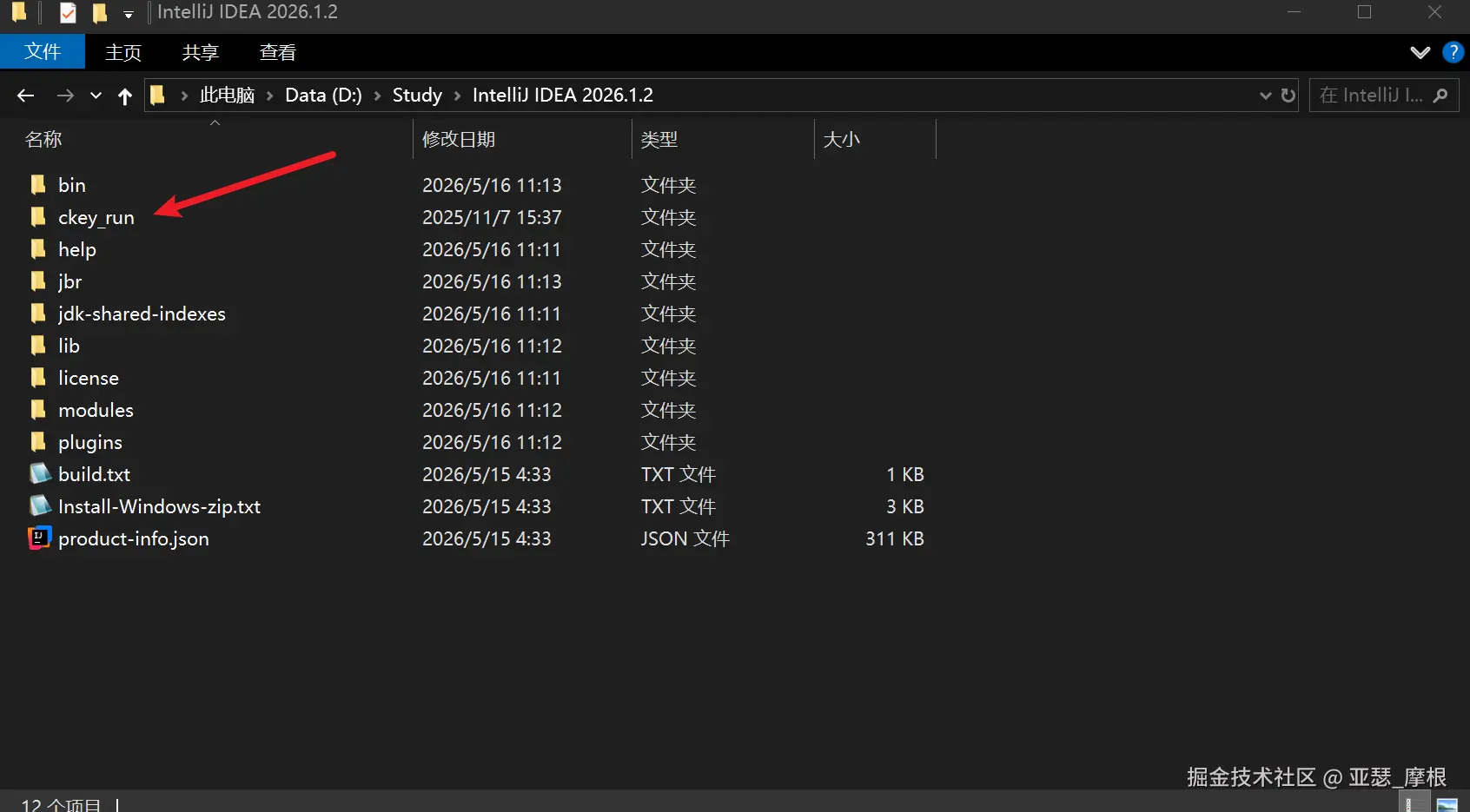The image size is (1470, 812).
Task: Click the 2025/11/7 15:37 date
Action: click(492, 217)
